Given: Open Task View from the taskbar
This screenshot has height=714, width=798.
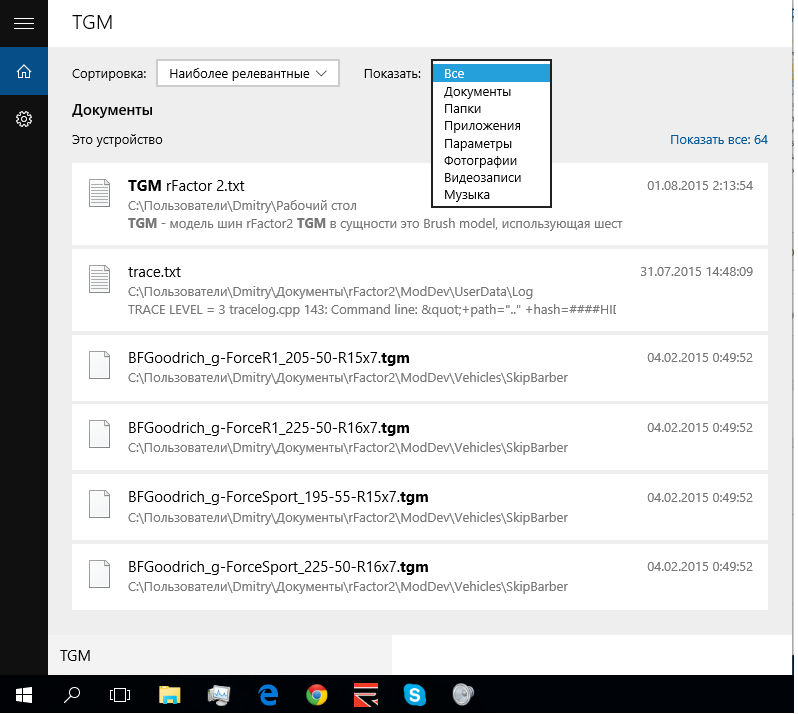Looking at the screenshot, I should pos(120,693).
